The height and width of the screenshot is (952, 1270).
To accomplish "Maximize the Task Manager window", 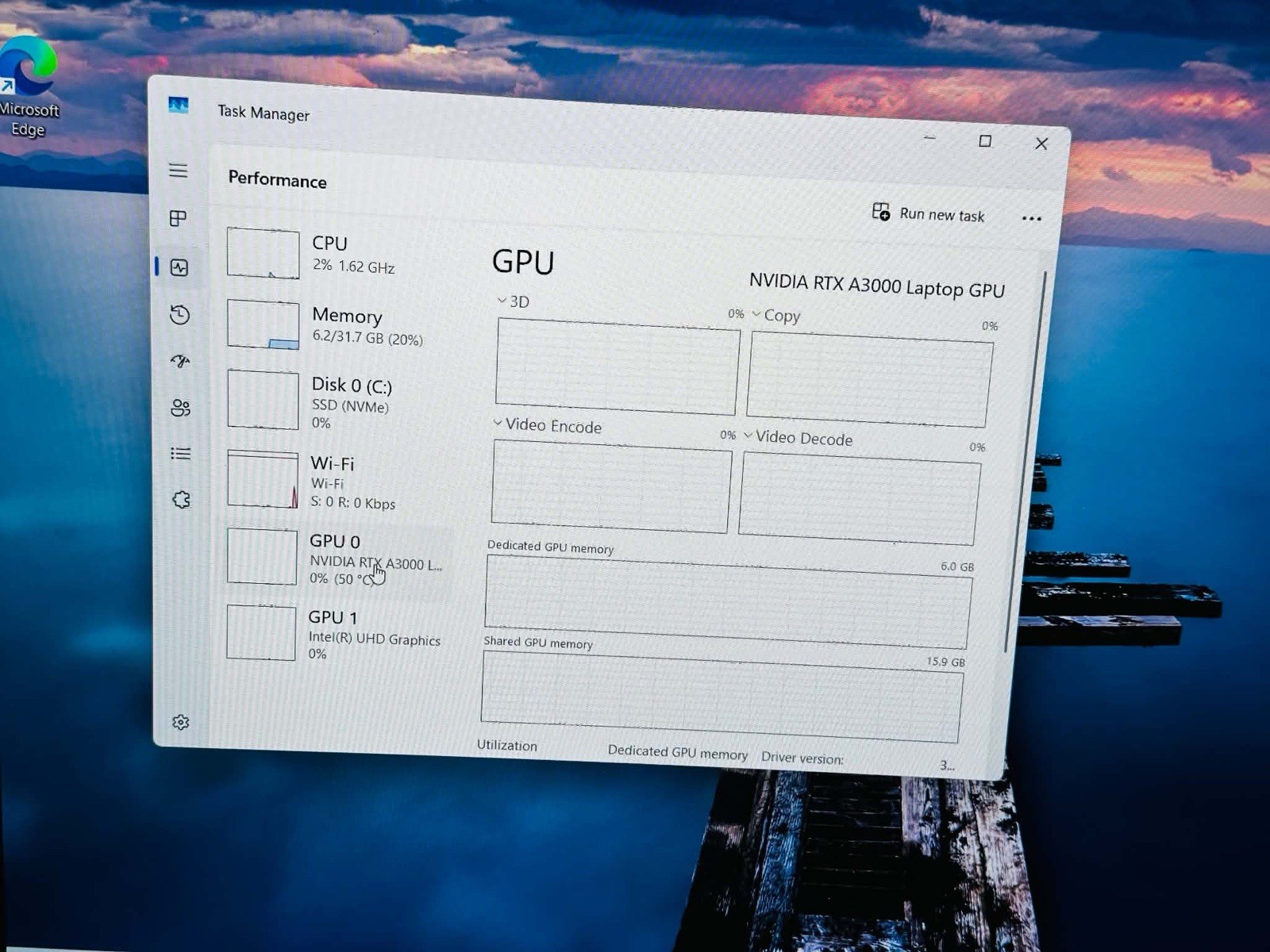I will (985, 140).
